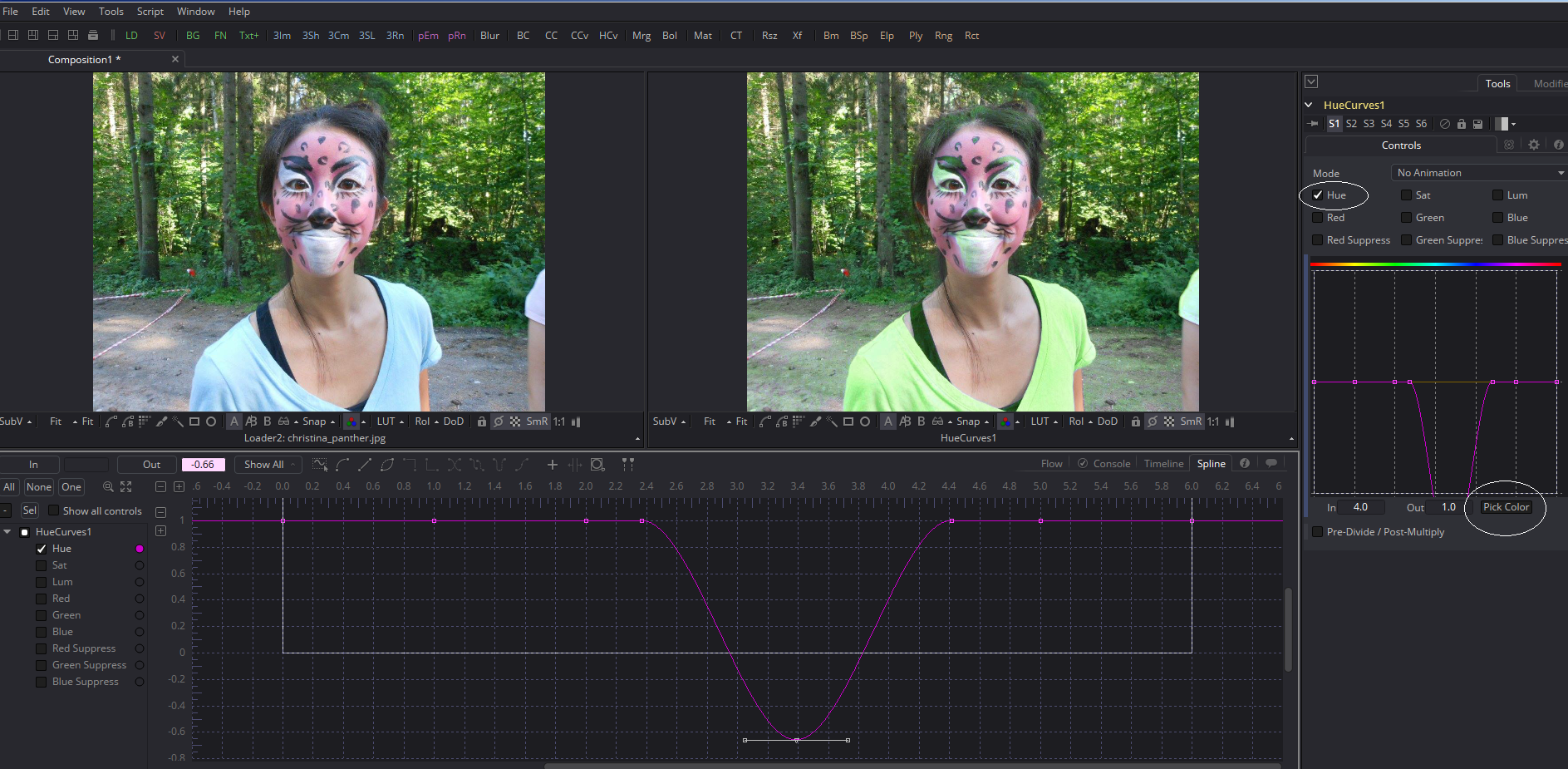Select the rectangle mask tool in Loader2 viewer
The height and width of the screenshot is (769, 1568).
click(x=194, y=421)
